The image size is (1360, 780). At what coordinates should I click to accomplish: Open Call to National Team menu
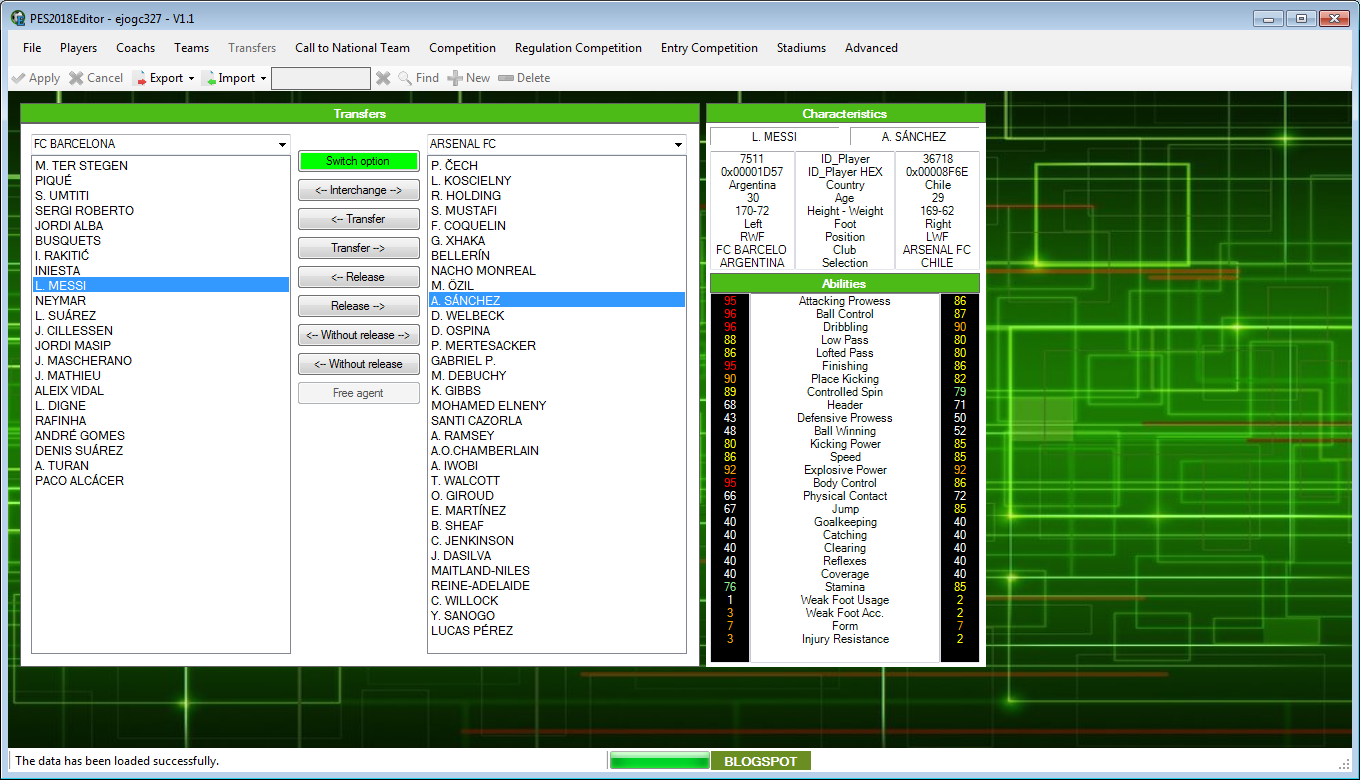[352, 48]
